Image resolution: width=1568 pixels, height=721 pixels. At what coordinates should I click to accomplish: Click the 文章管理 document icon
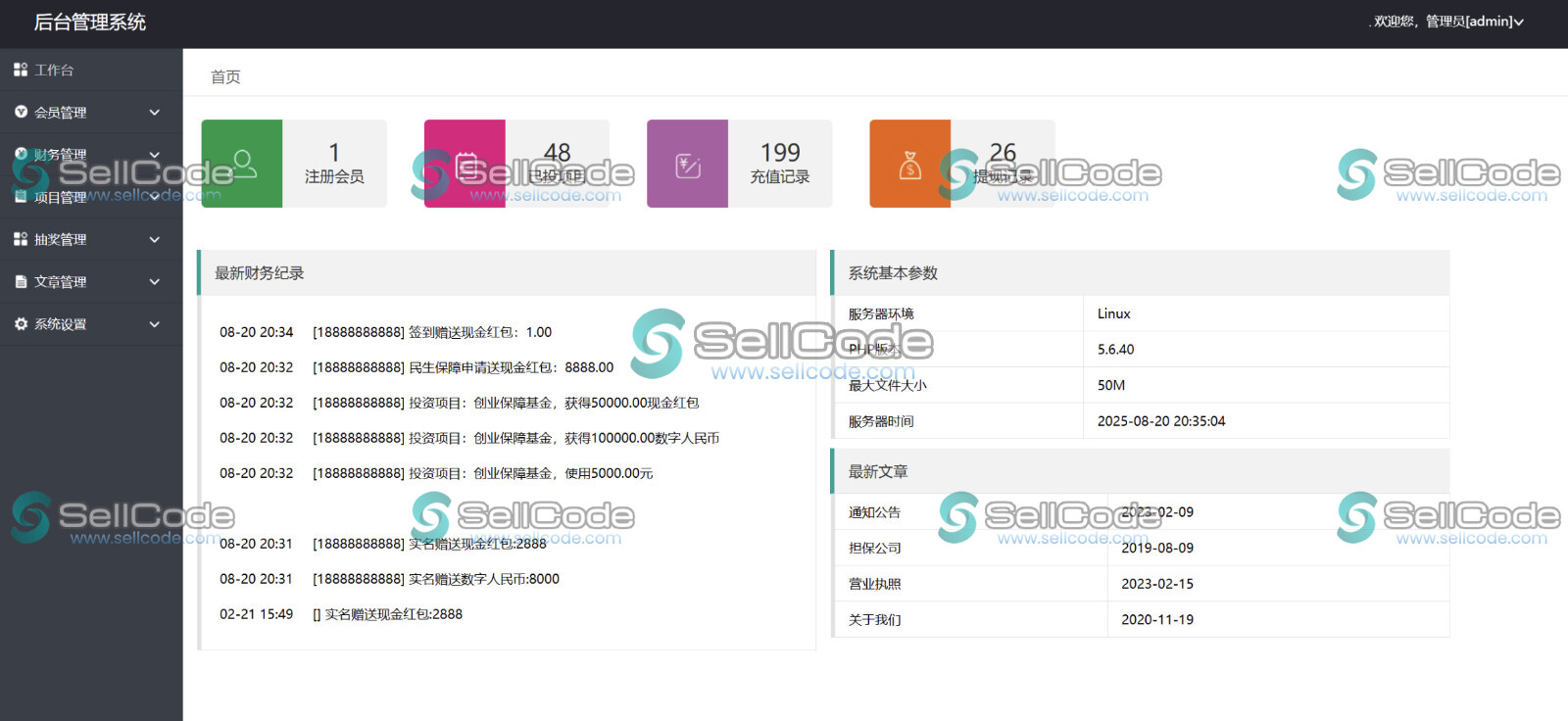[21, 281]
